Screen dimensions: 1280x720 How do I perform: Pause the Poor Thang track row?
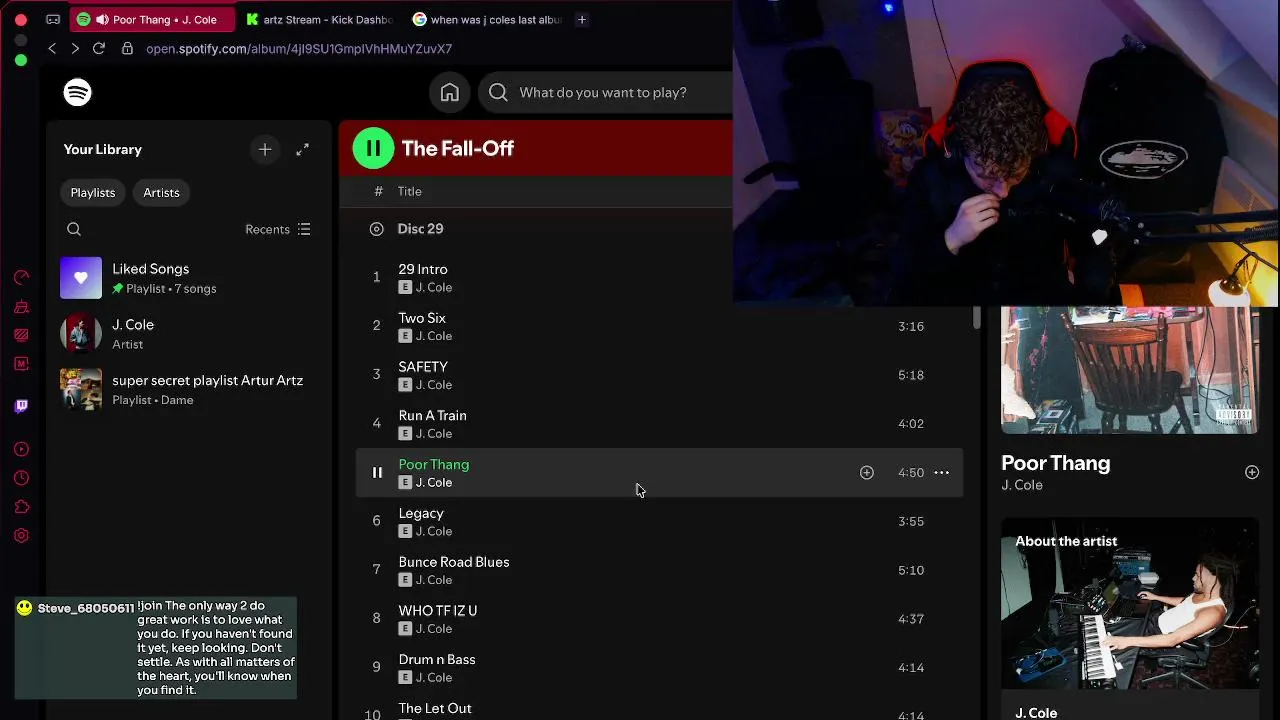pos(377,473)
